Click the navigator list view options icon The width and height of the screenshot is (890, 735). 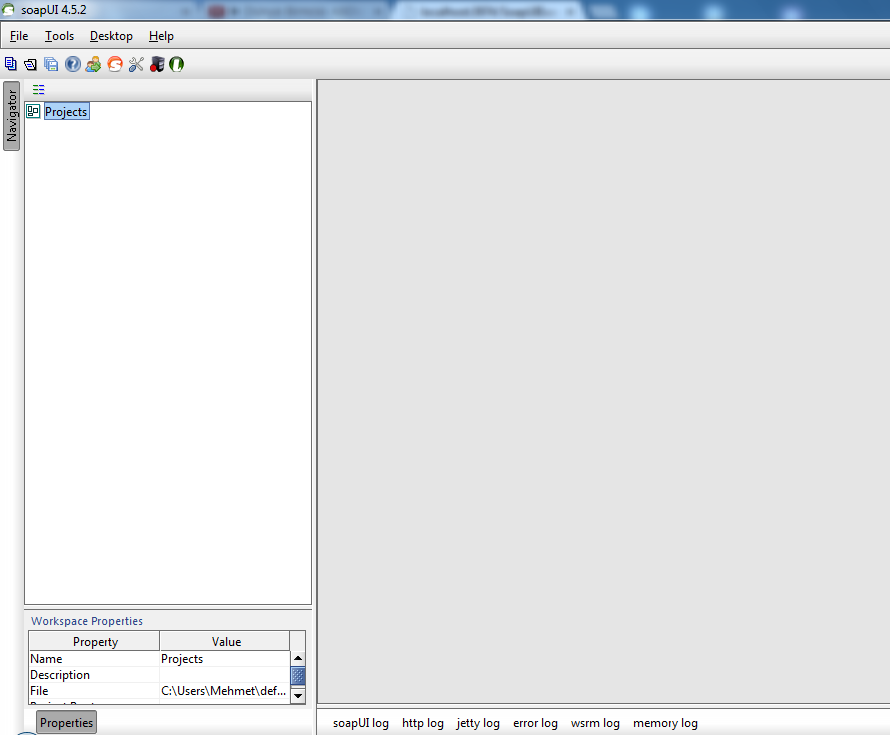pyautogui.click(x=39, y=90)
